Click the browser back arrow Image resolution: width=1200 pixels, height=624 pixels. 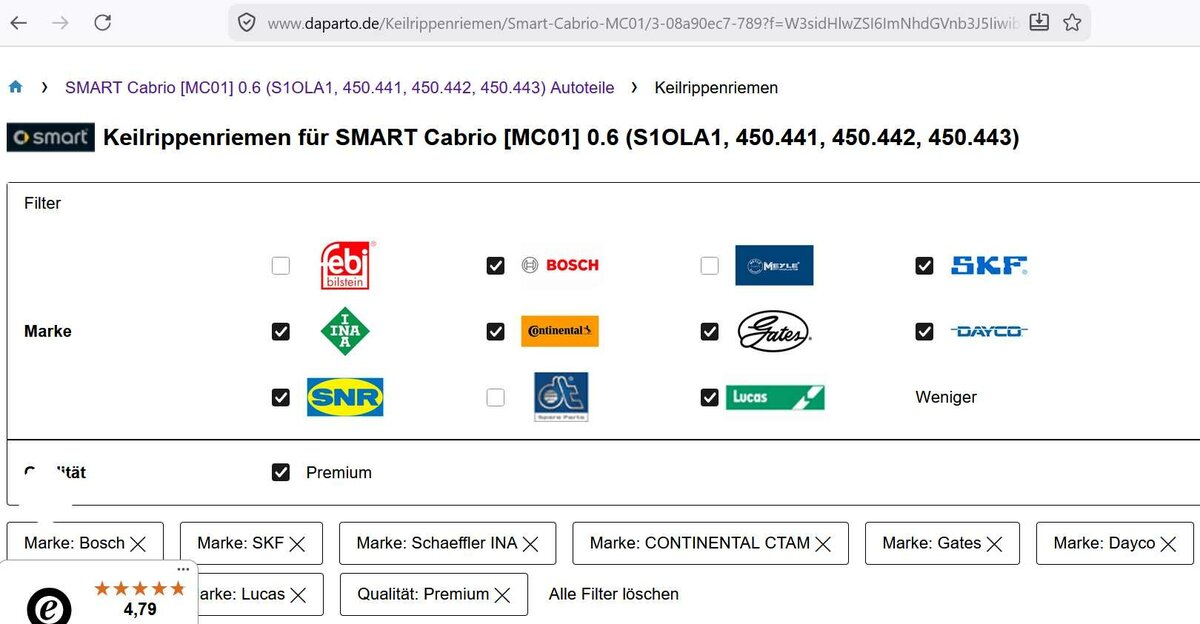(19, 22)
